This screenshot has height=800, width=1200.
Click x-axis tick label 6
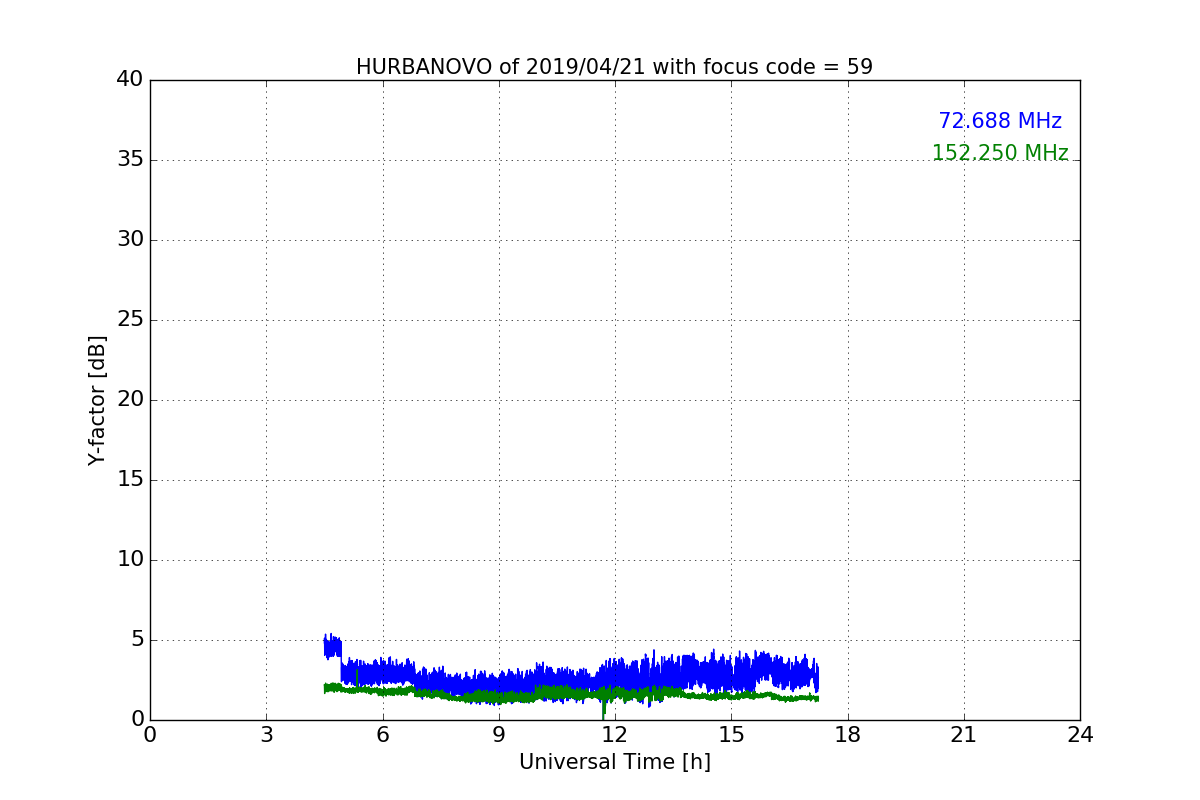pyautogui.click(x=383, y=735)
